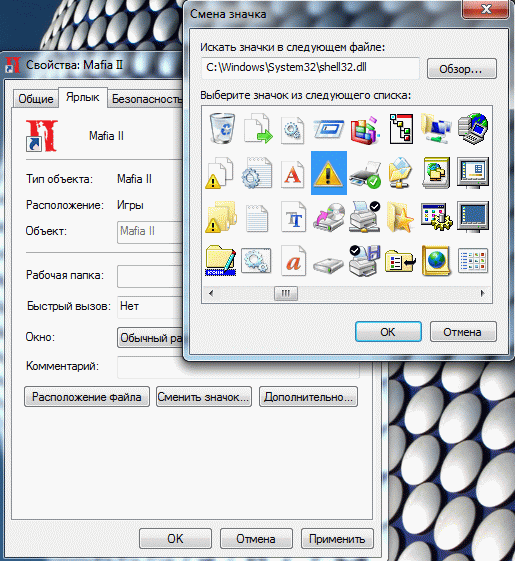Screen dimensions: 515x561
Task: Click the icon file path field
Action: pos(310,68)
